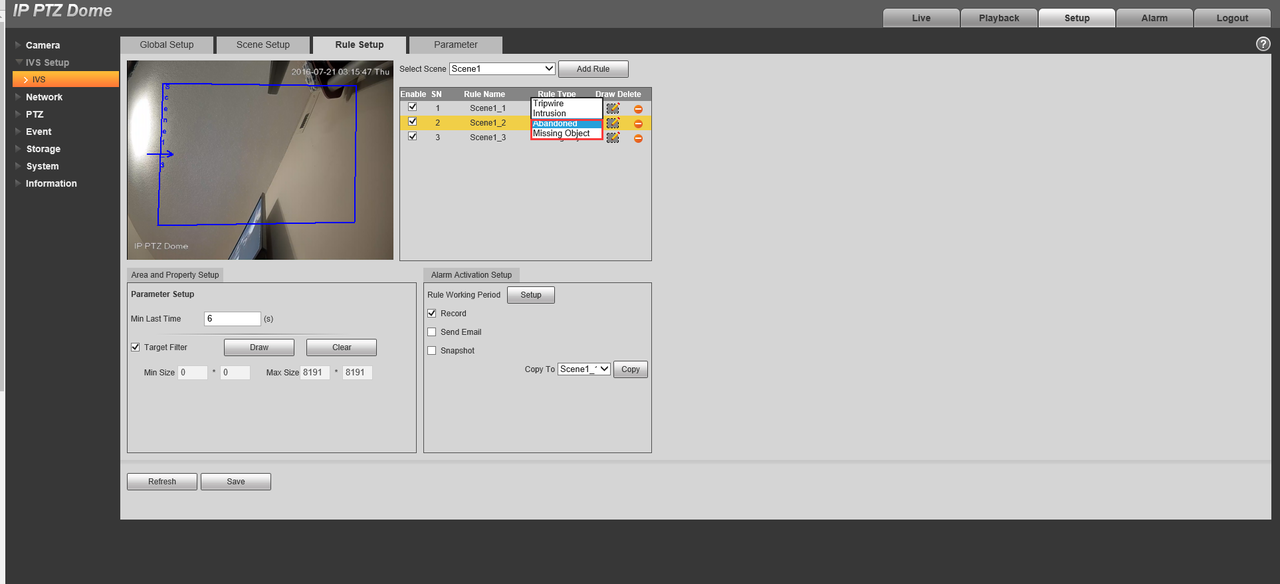Click the Save button
The width and height of the screenshot is (1280, 584).
point(236,481)
